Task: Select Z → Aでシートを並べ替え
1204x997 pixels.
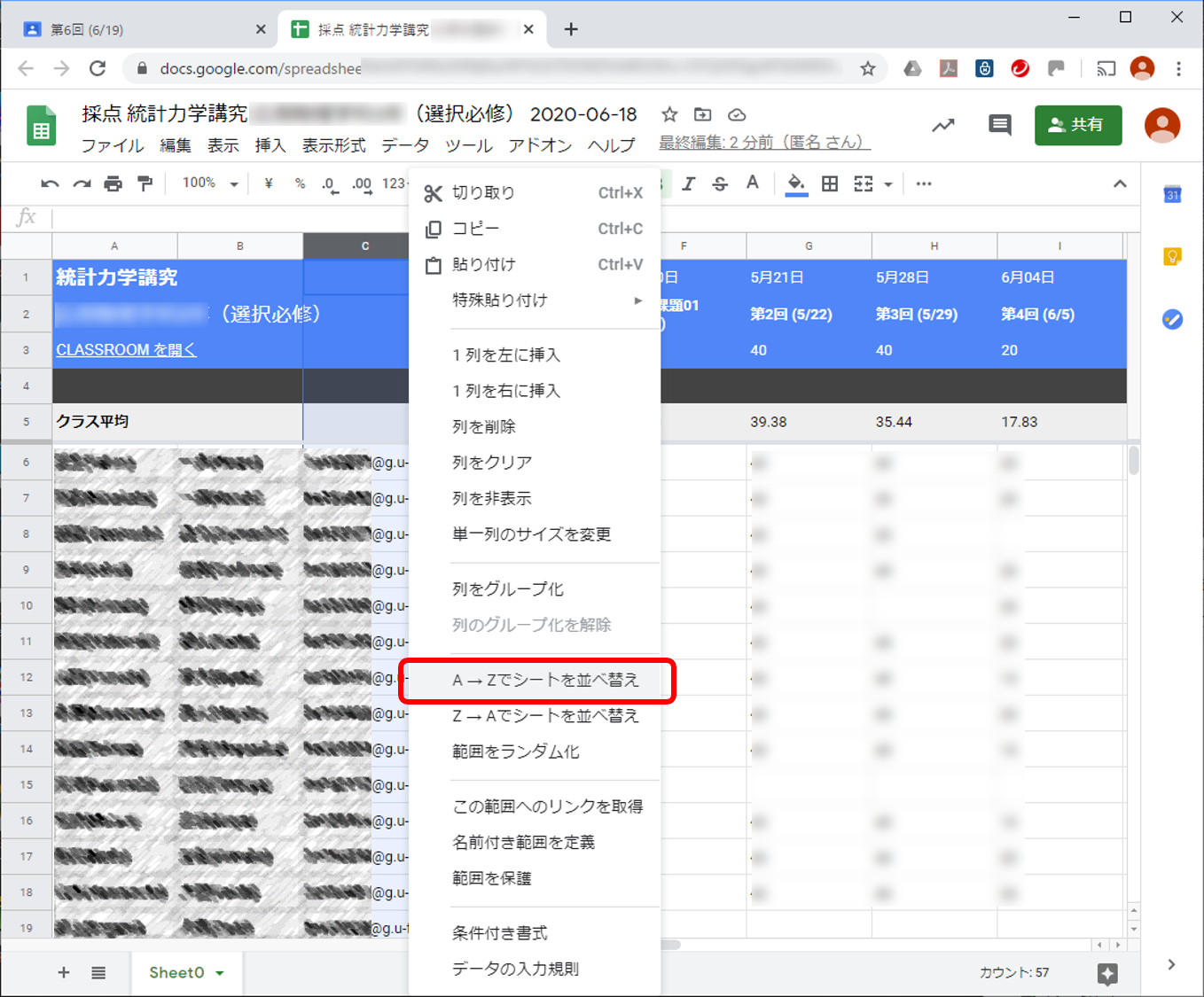Action: tap(535, 715)
